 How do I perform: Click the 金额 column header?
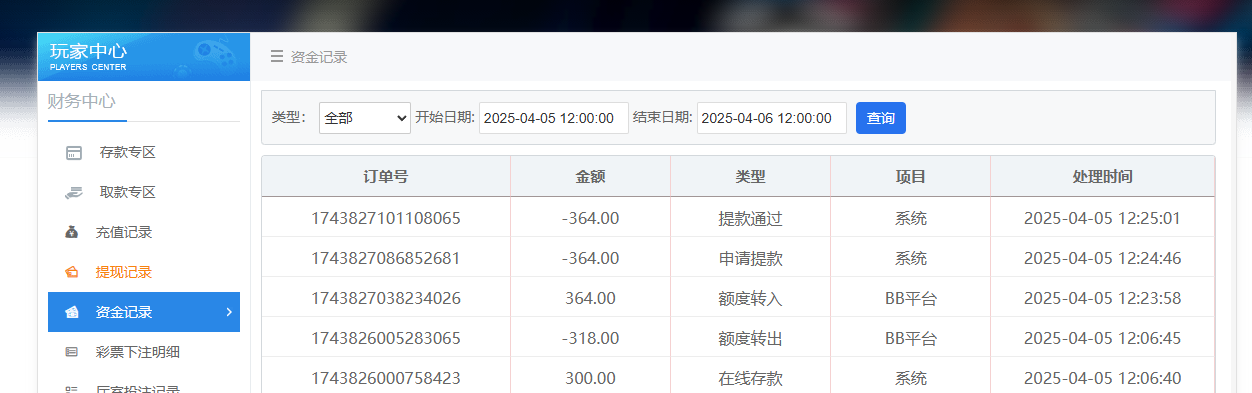click(590, 177)
